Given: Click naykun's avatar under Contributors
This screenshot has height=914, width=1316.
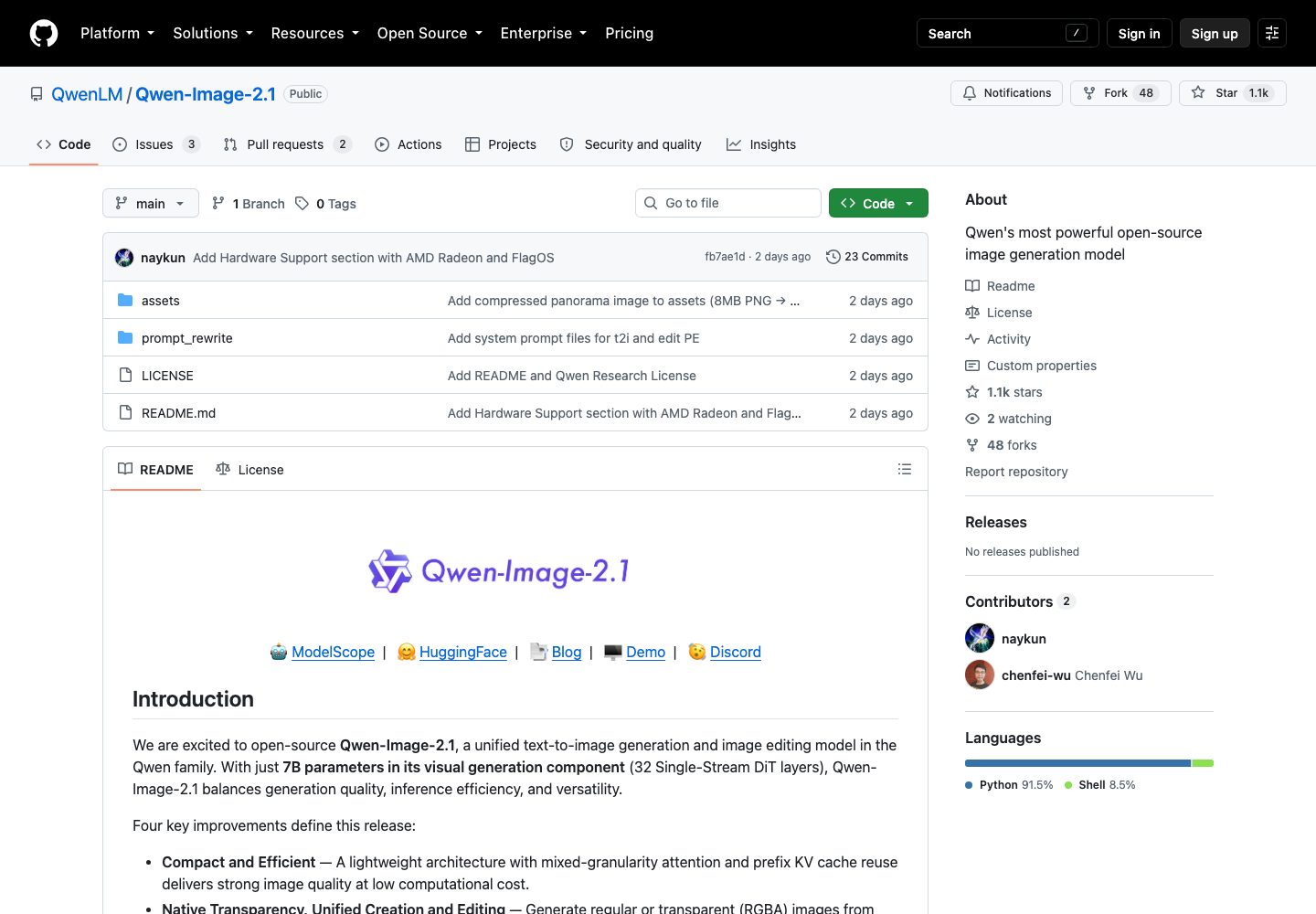Looking at the screenshot, I should (x=980, y=638).
